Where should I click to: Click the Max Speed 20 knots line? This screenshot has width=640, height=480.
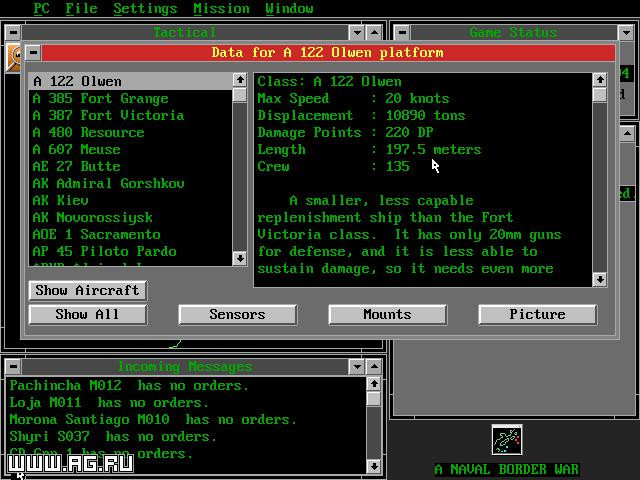coord(353,98)
